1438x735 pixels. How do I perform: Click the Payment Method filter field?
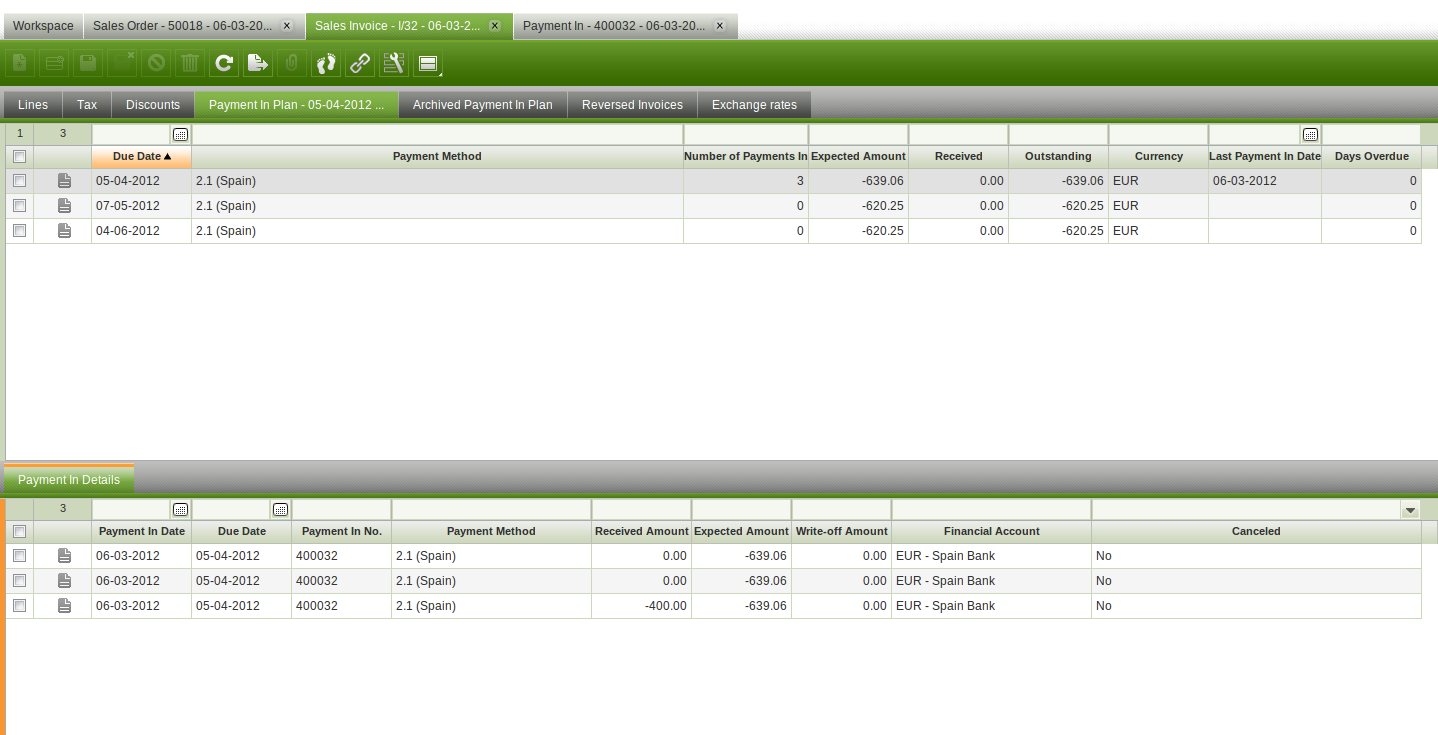437,134
